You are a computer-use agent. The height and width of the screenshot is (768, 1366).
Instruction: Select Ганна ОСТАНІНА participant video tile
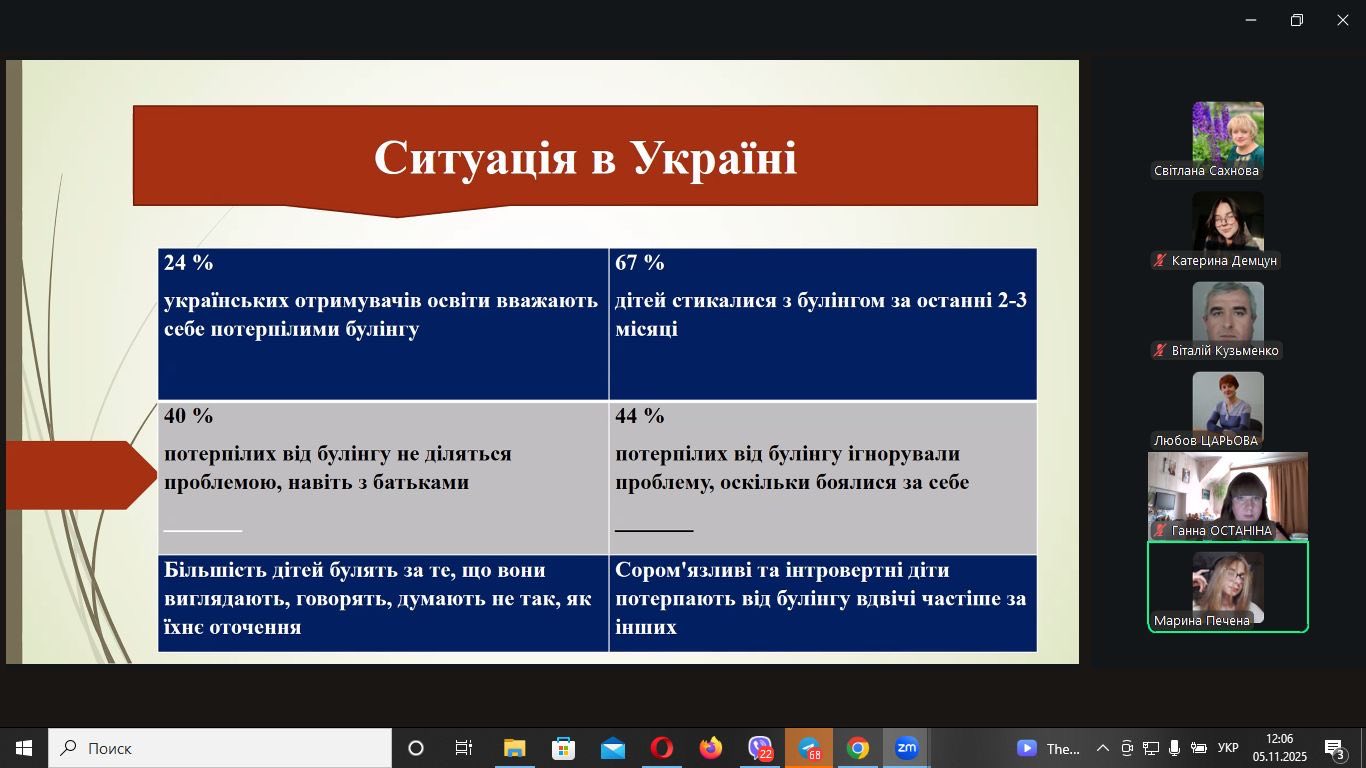click(x=1227, y=496)
